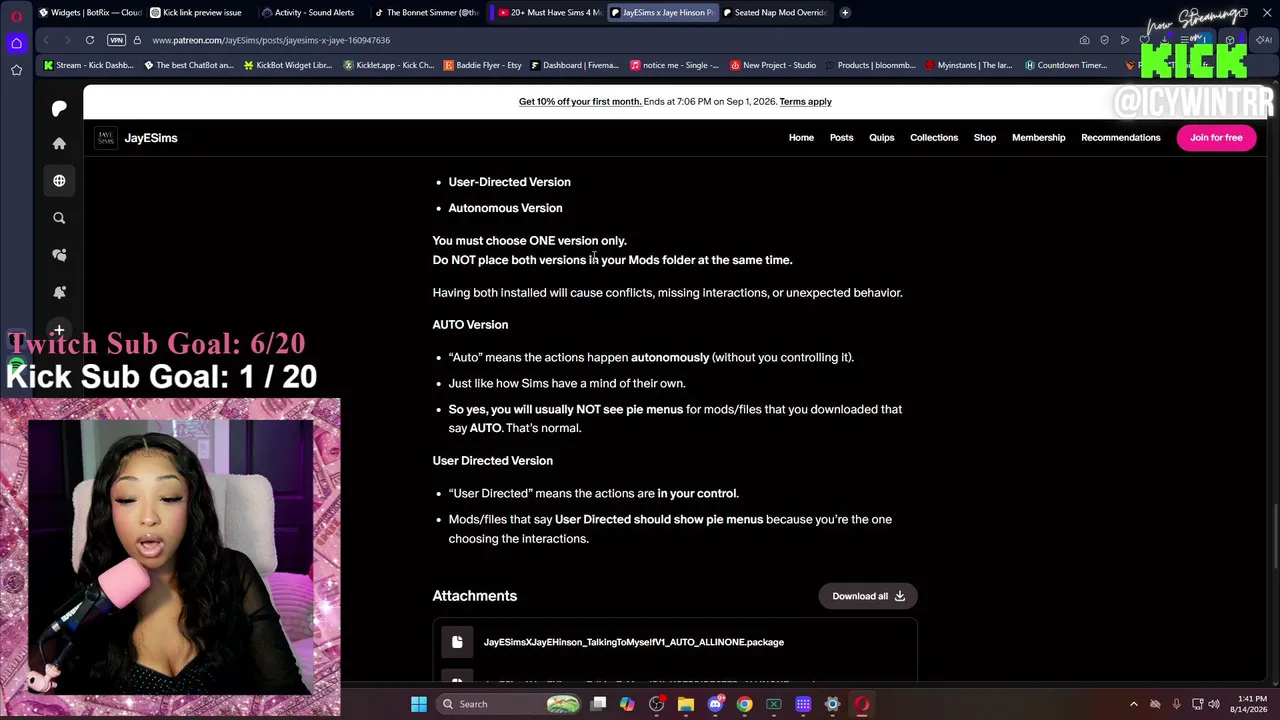Switch to 20+ Must Have Sims 4 tab
This screenshot has height=720, width=1280.
pyautogui.click(x=549, y=13)
